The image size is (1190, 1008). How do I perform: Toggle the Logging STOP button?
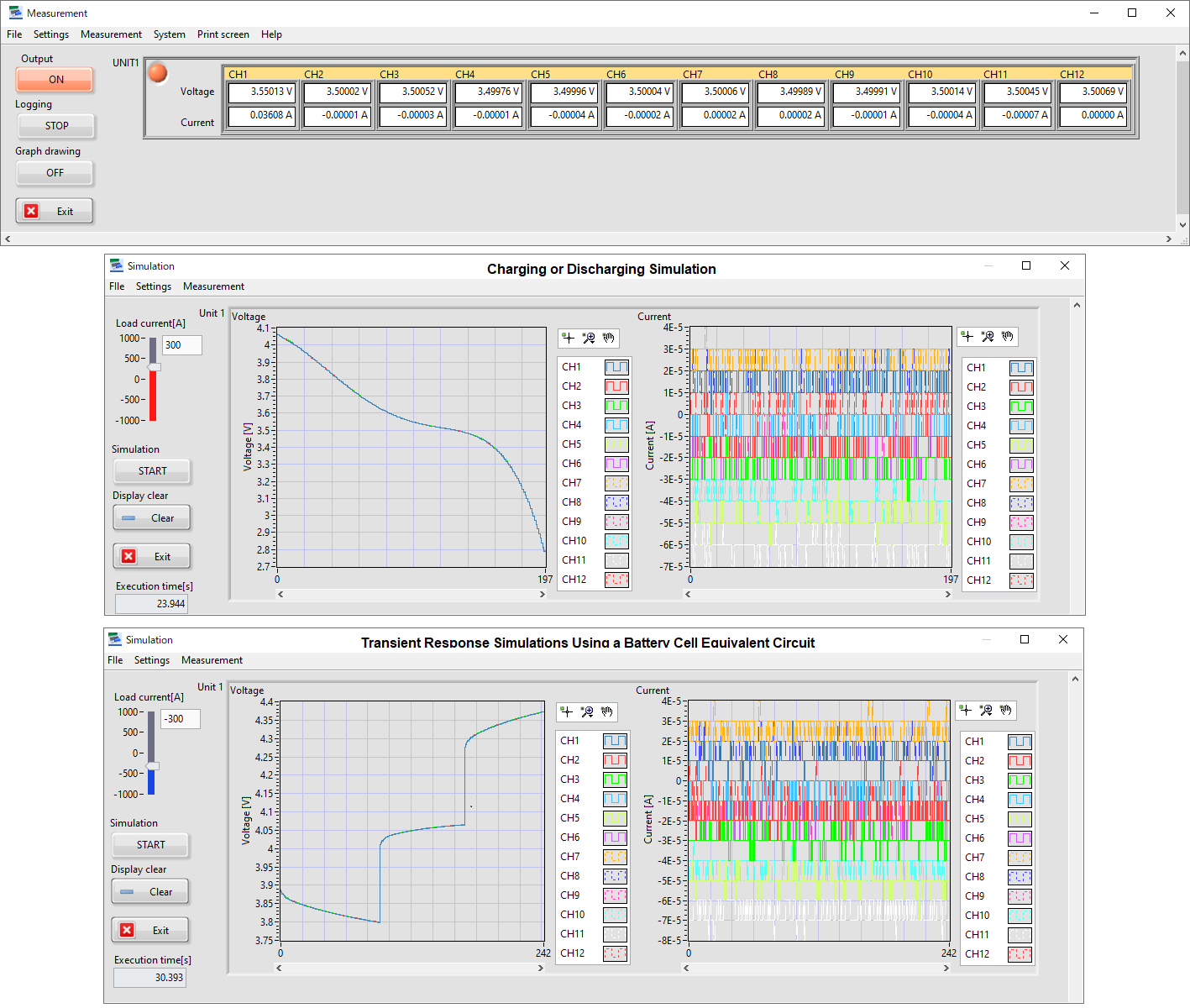coord(56,126)
